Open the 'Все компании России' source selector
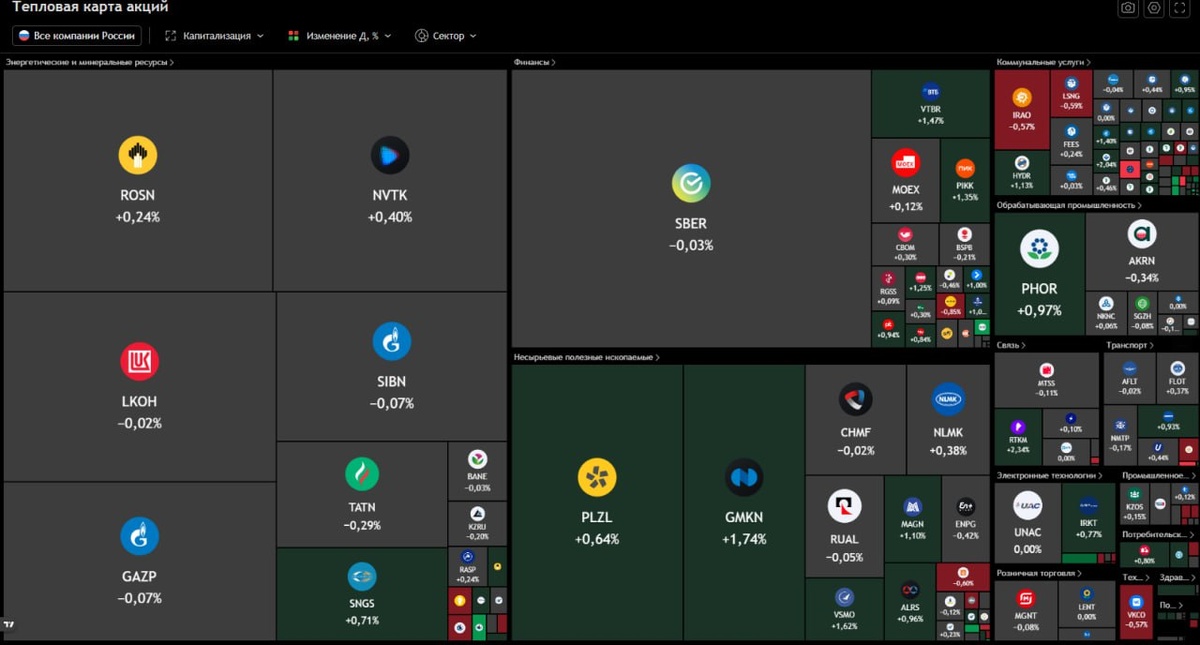 pos(77,36)
